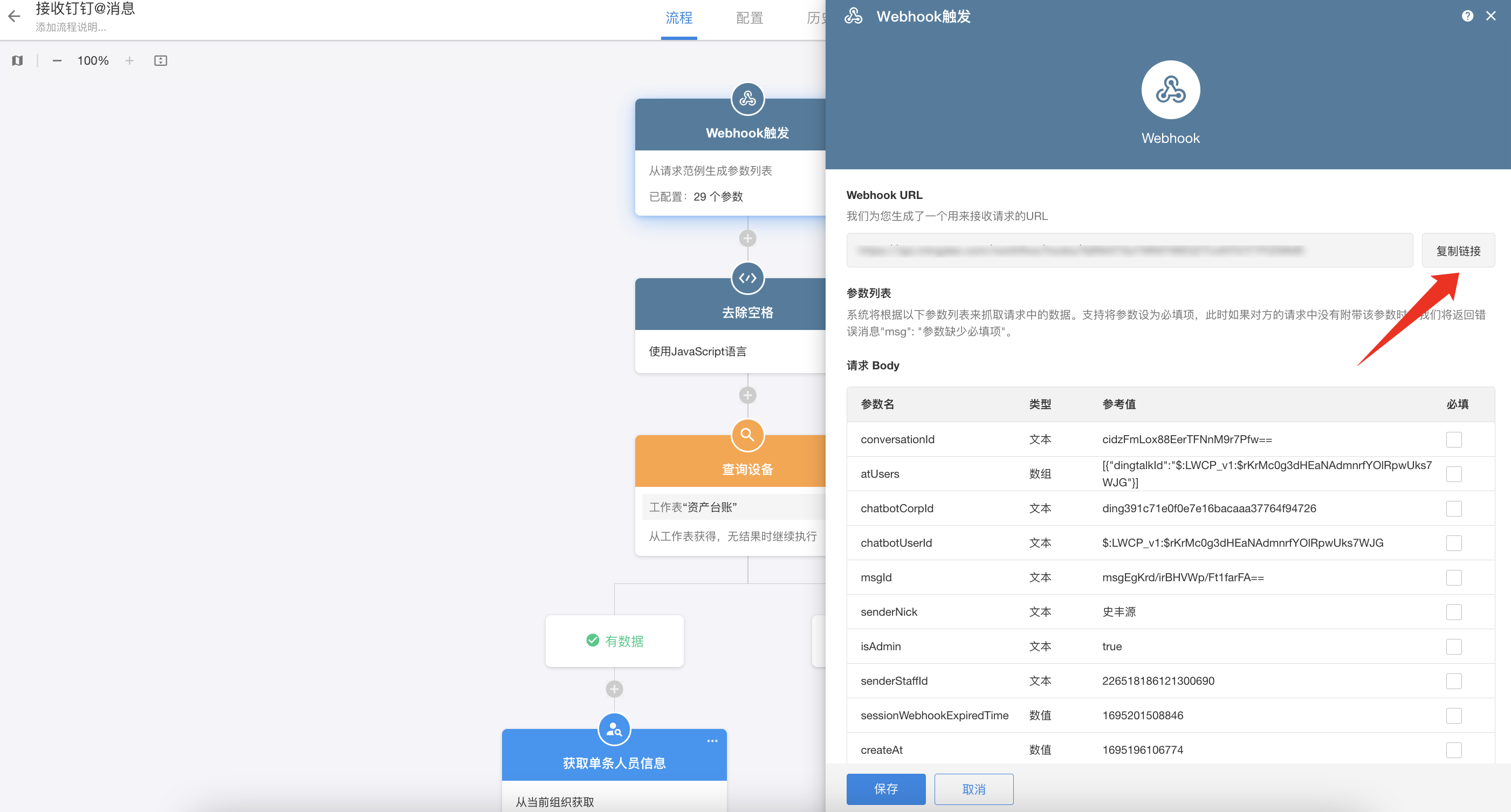Click the back arrow icon

tap(14, 16)
